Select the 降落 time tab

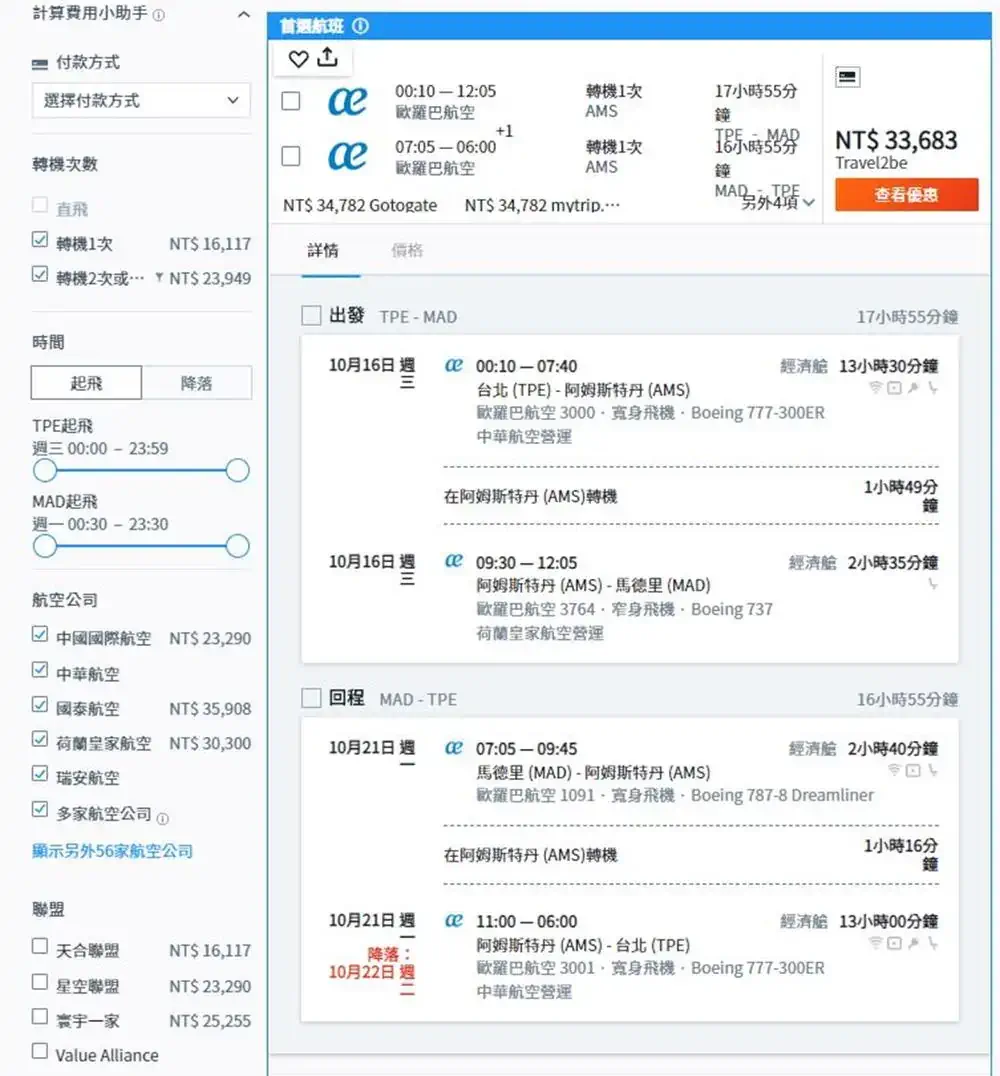point(196,383)
